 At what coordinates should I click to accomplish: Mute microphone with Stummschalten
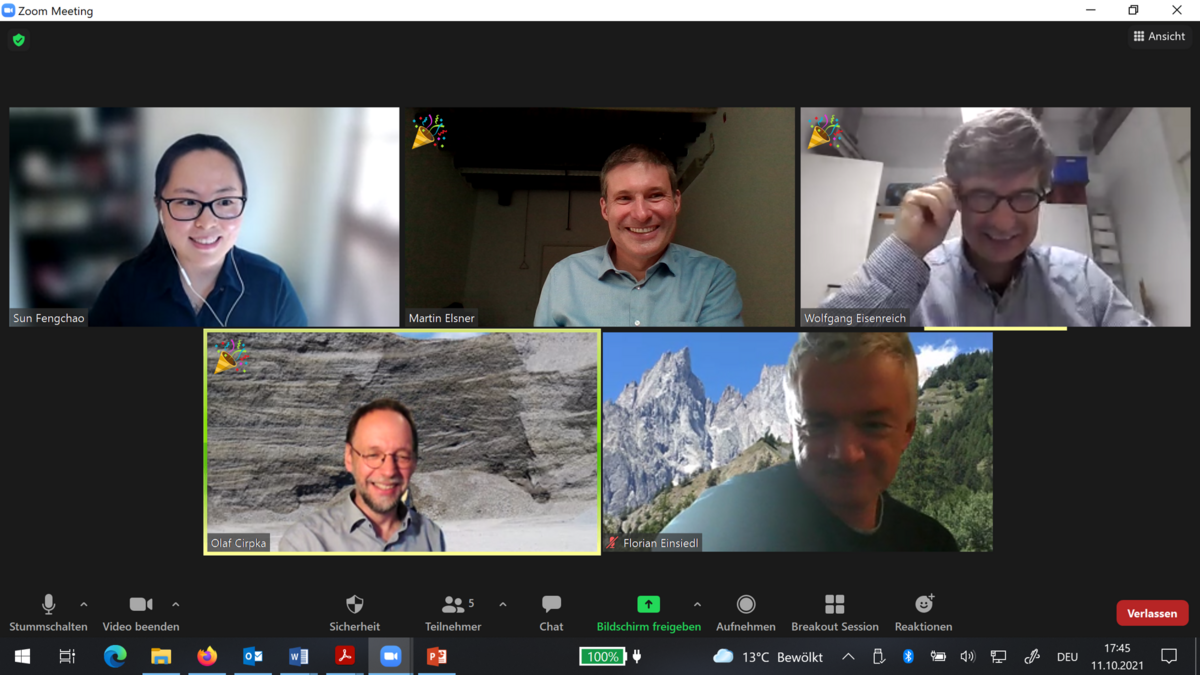(48, 612)
